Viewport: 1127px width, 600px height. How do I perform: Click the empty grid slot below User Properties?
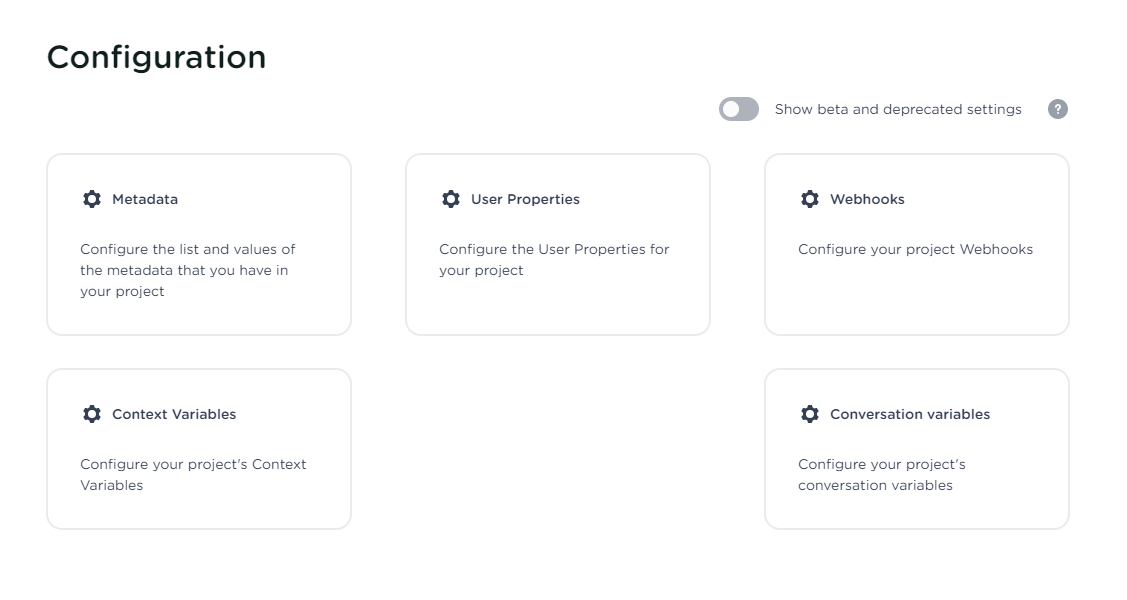tap(558, 449)
